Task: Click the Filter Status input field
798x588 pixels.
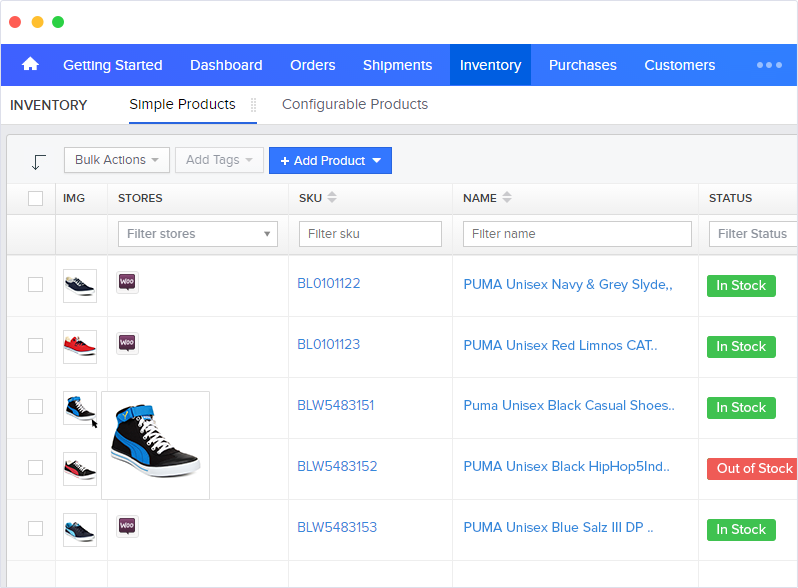Action: click(x=753, y=234)
